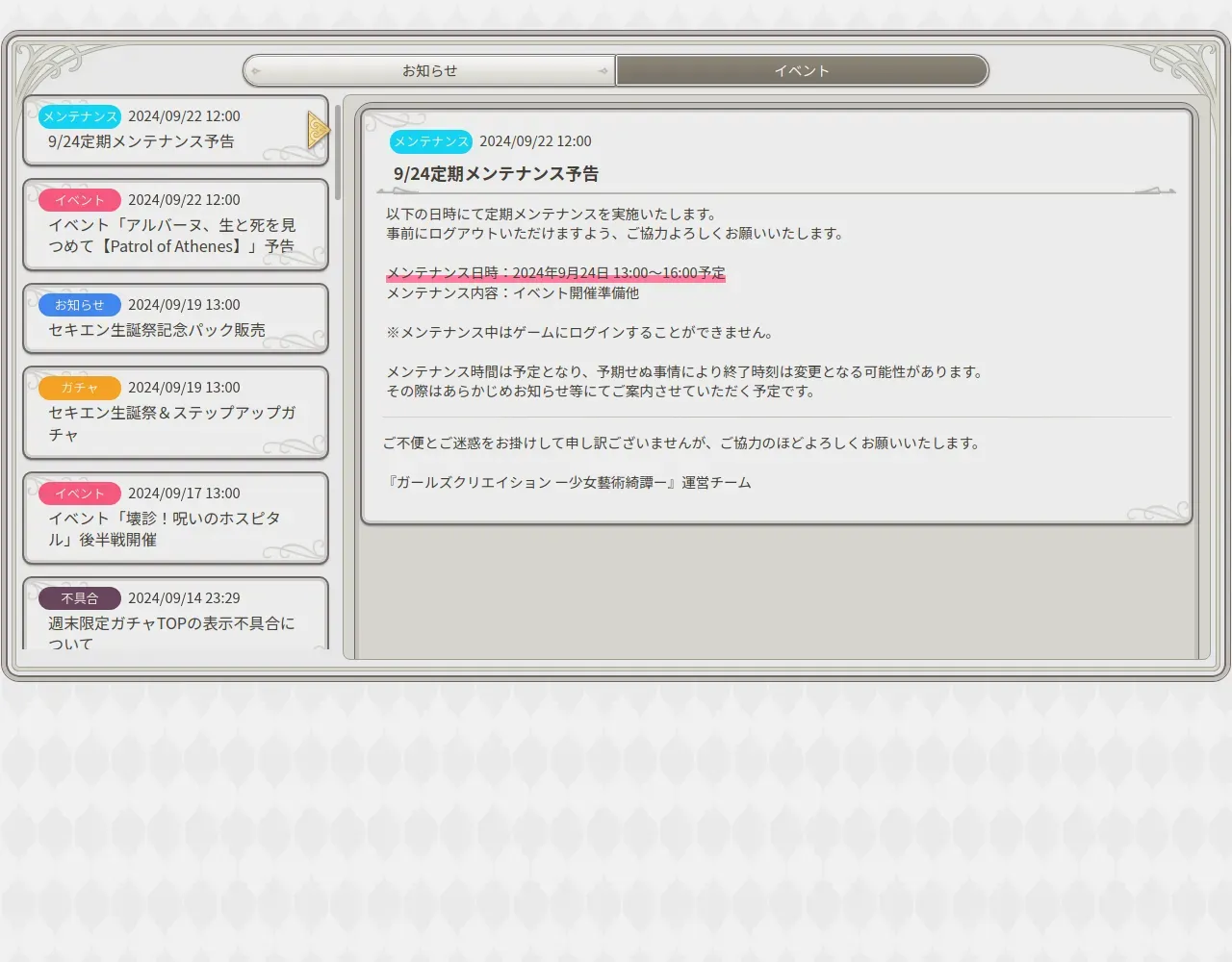Click the ご不便とご迷惑をお掛けして apology line
The height and width of the screenshot is (962, 1232).
tap(682, 443)
